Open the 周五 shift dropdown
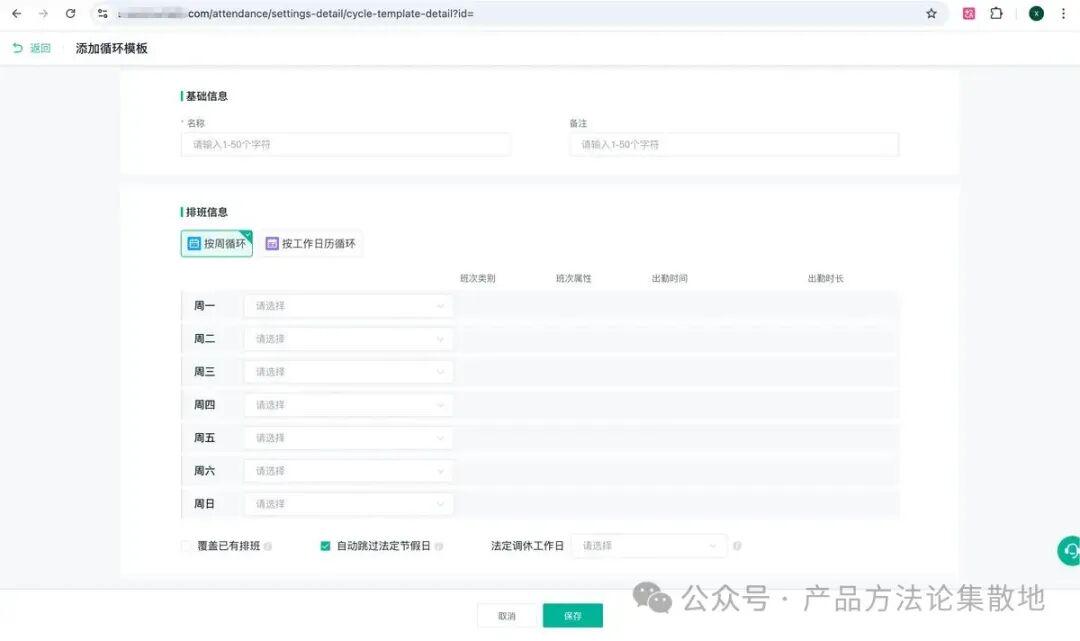The width and height of the screenshot is (1080, 641). (x=349, y=438)
